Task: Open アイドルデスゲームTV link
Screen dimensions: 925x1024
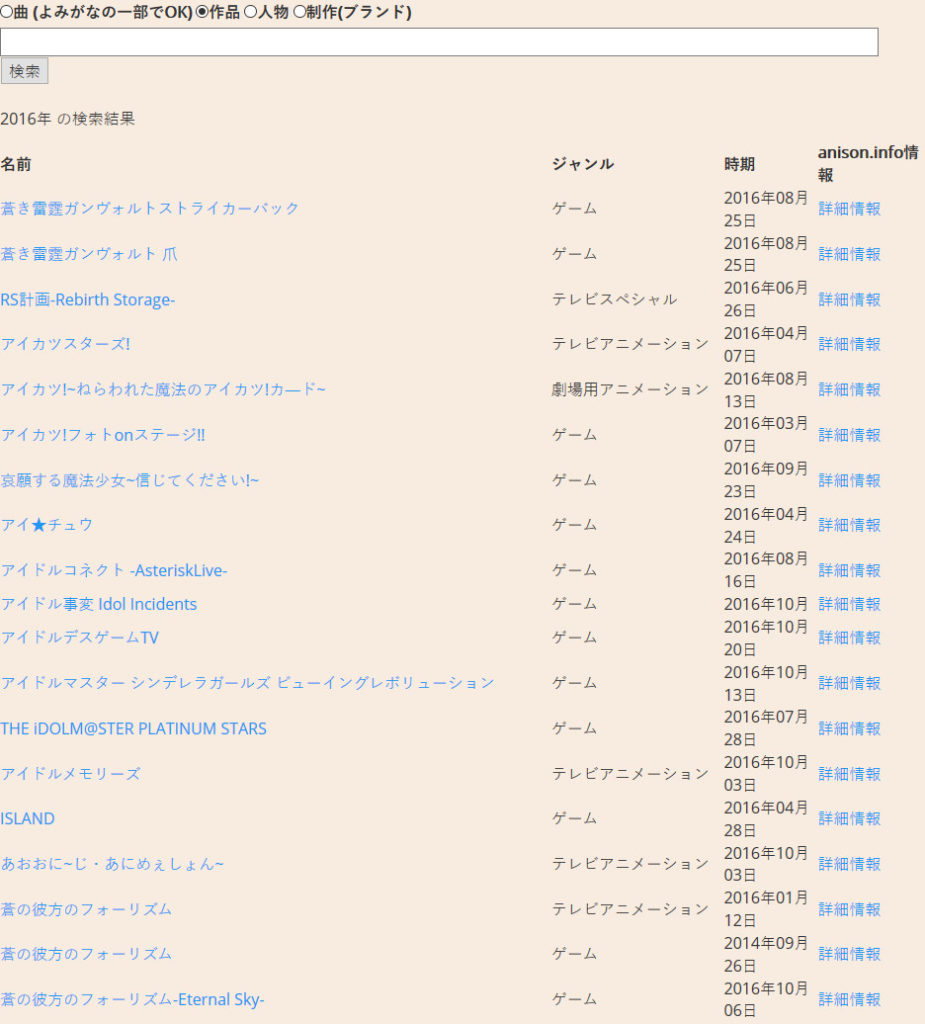Action: (x=79, y=637)
